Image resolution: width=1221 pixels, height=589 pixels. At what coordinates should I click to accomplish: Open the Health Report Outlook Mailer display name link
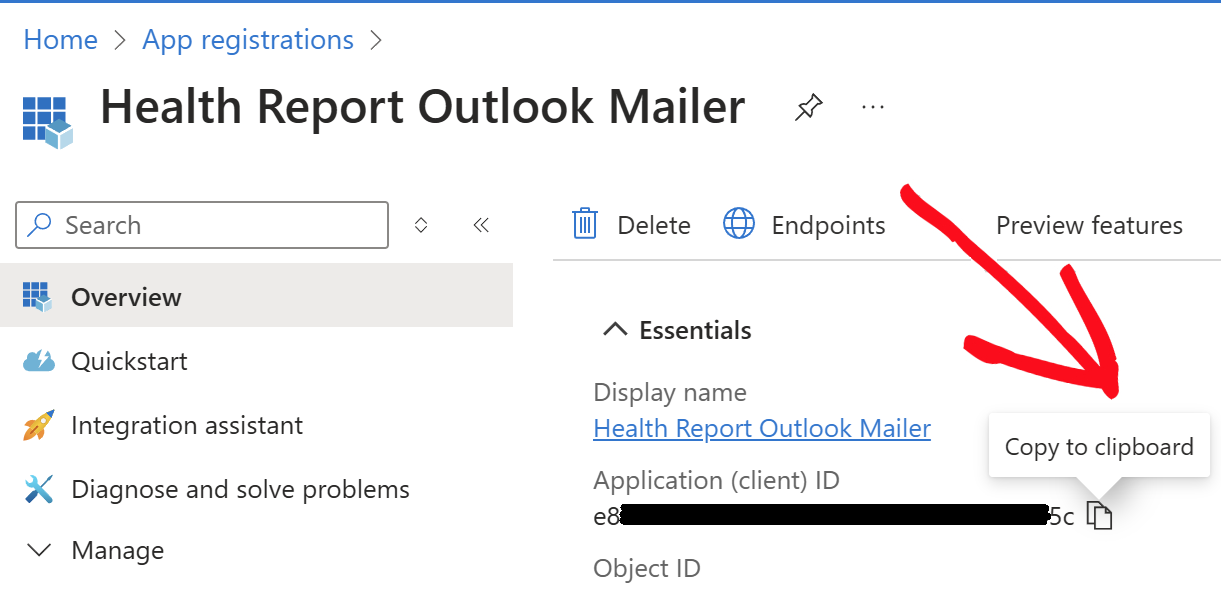pyautogui.click(x=761, y=429)
